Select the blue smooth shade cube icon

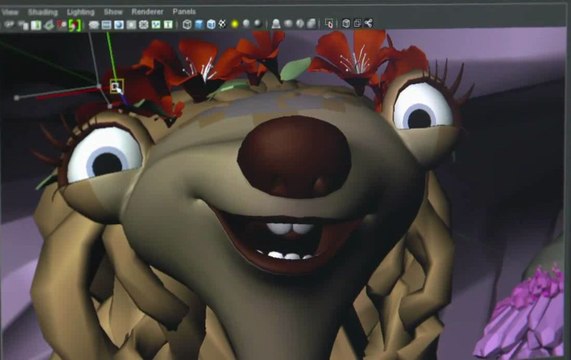click(199, 24)
